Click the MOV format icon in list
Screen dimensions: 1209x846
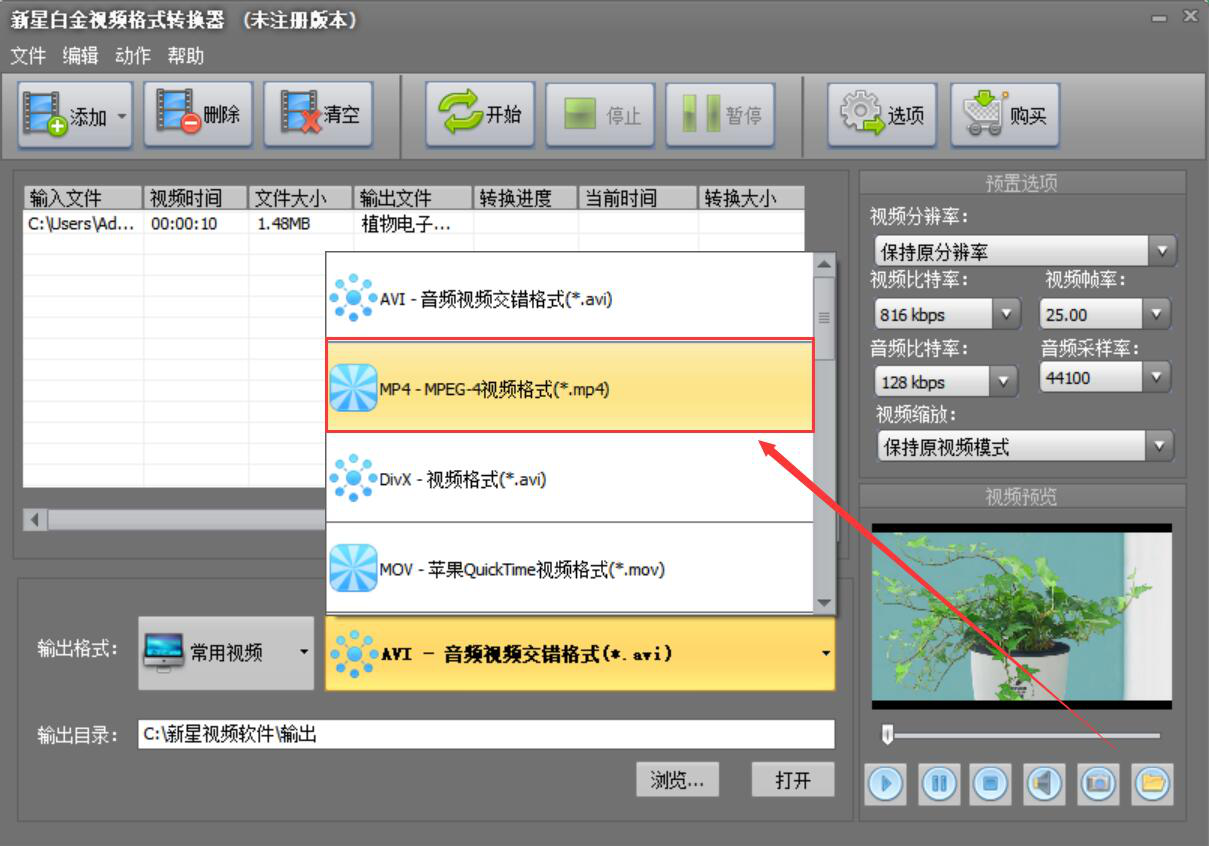click(353, 568)
